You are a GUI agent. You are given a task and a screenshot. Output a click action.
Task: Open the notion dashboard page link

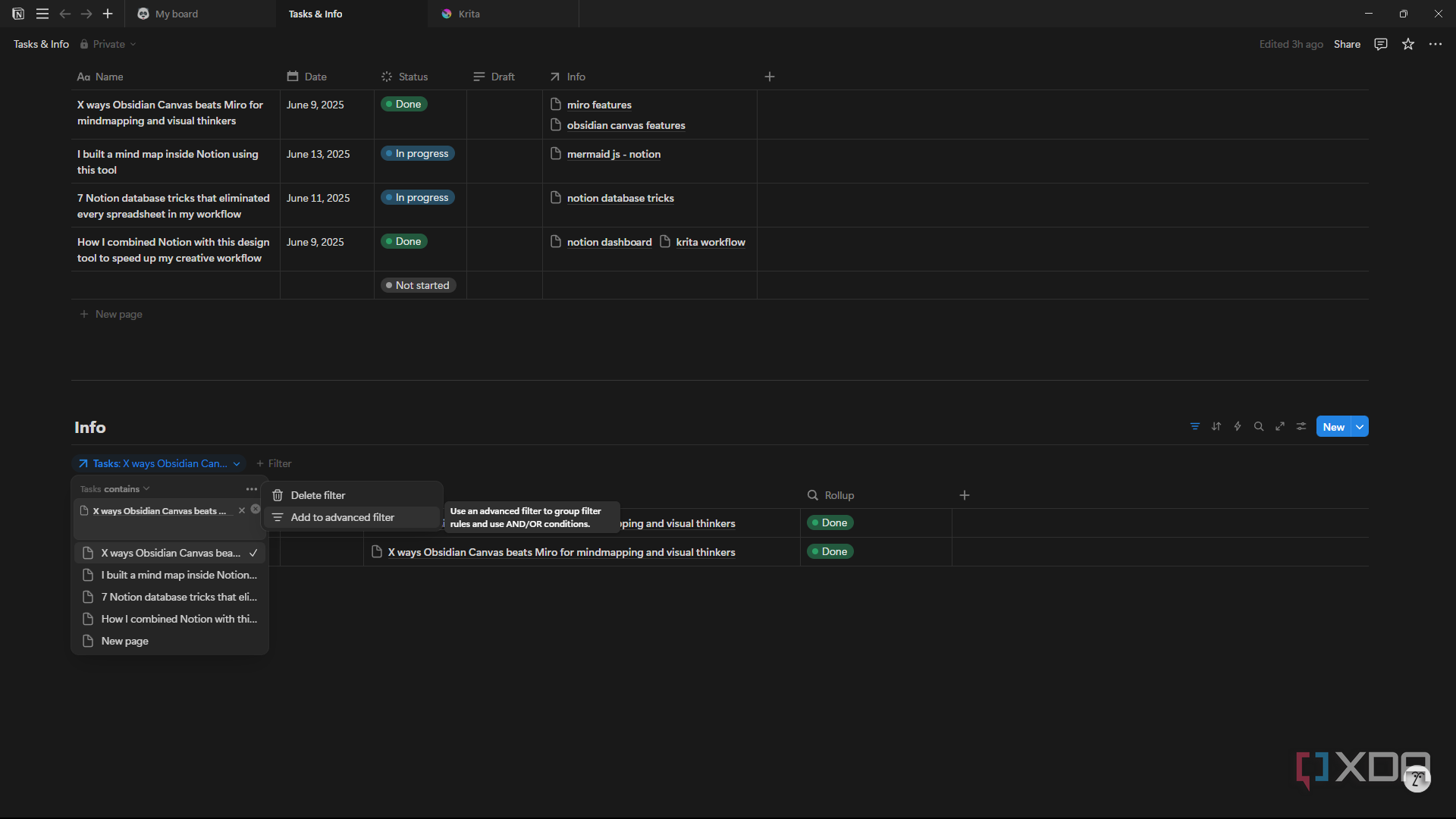pos(609,242)
